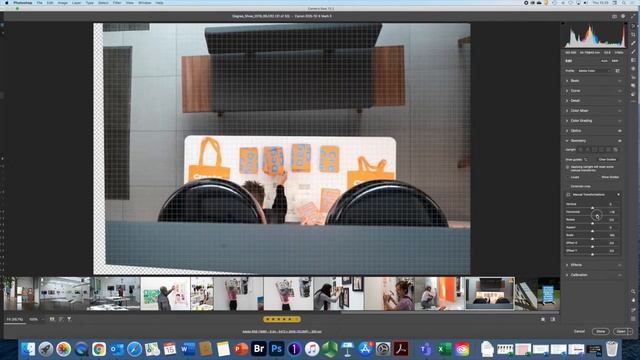Viewport: 640px width, 360px height.
Task: Click the Clear Guides button
Action: [x=607, y=160]
